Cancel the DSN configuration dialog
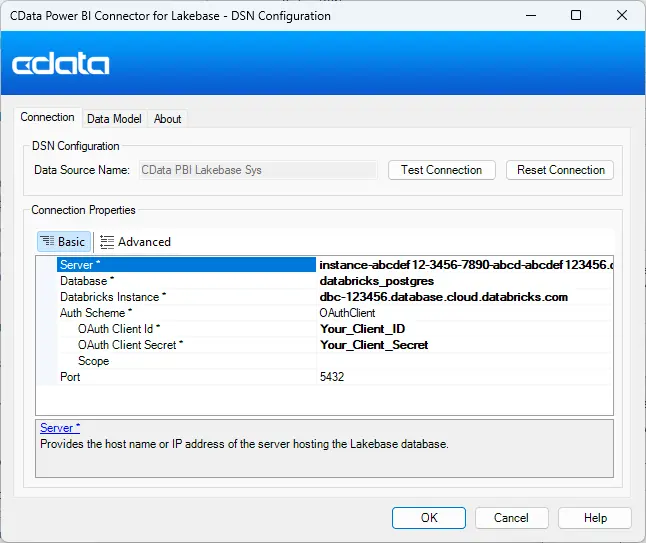The image size is (646, 543). pyautogui.click(x=511, y=518)
